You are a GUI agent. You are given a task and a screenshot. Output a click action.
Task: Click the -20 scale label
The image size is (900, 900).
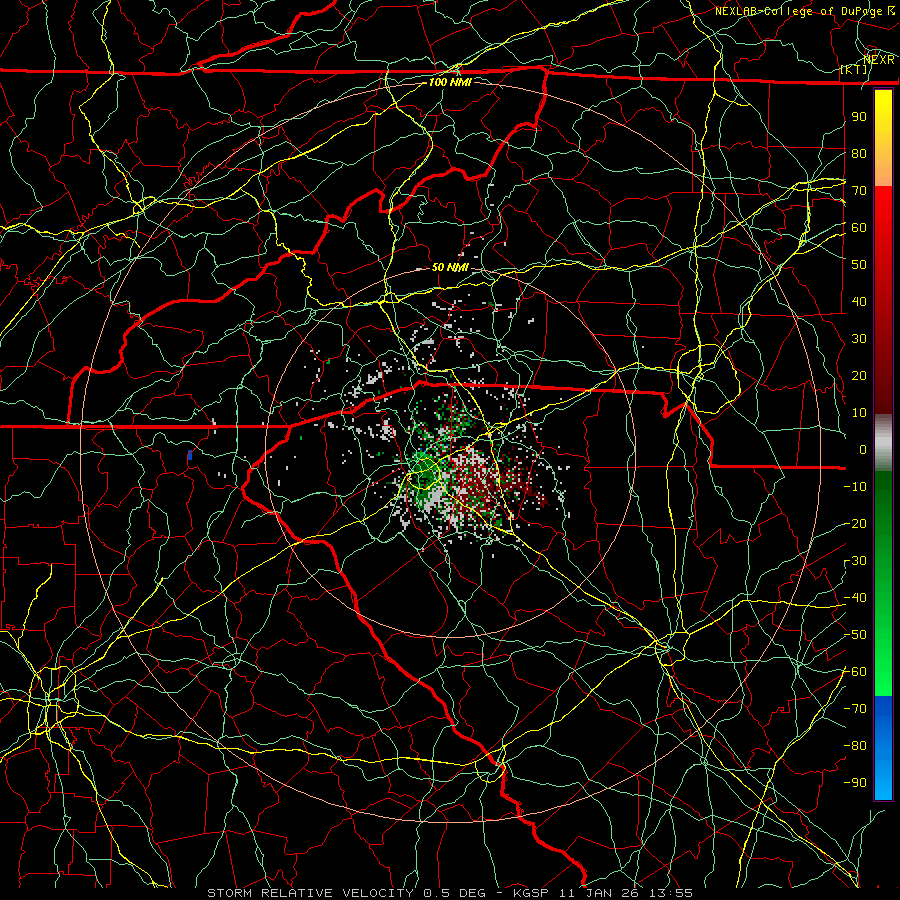855,523
